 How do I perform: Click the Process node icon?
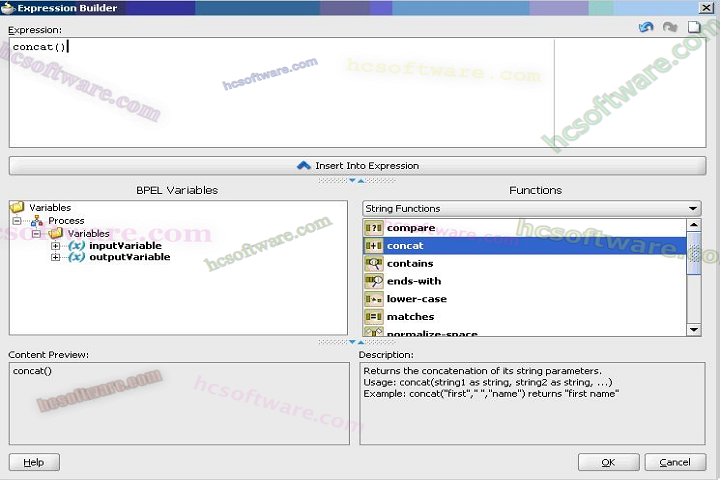tap(37, 221)
